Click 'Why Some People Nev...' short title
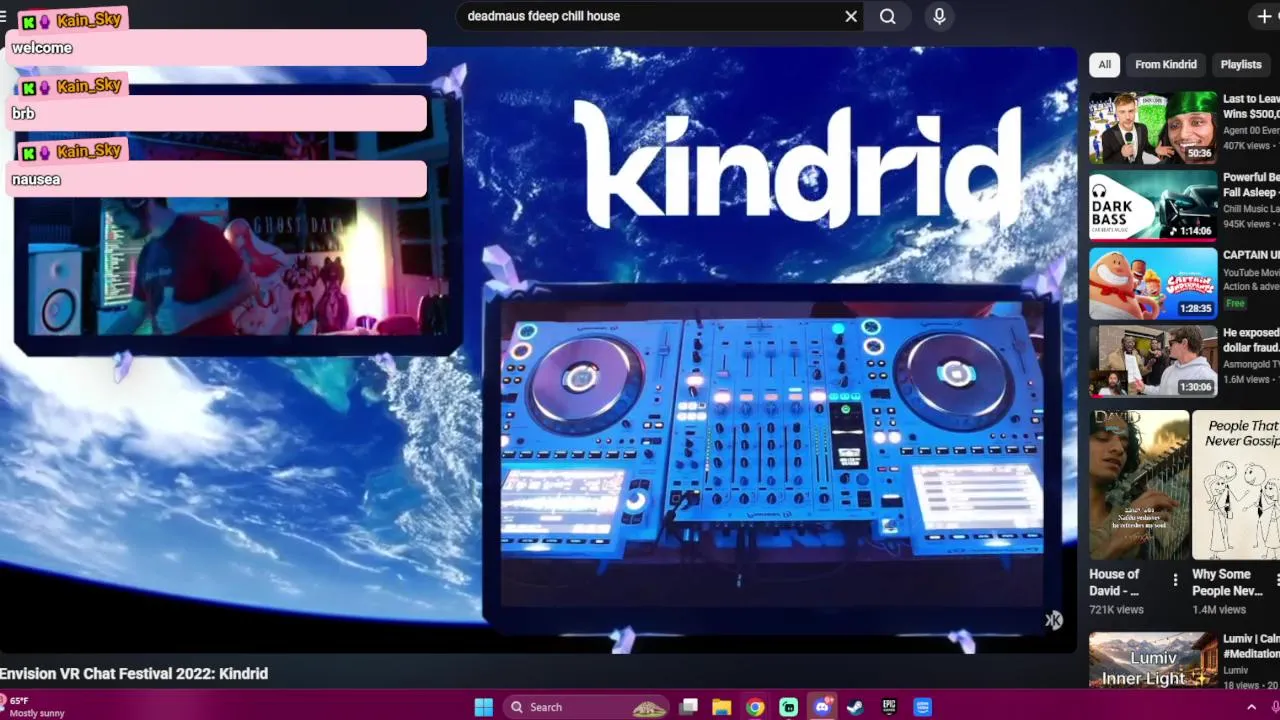 pos(1227,582)
